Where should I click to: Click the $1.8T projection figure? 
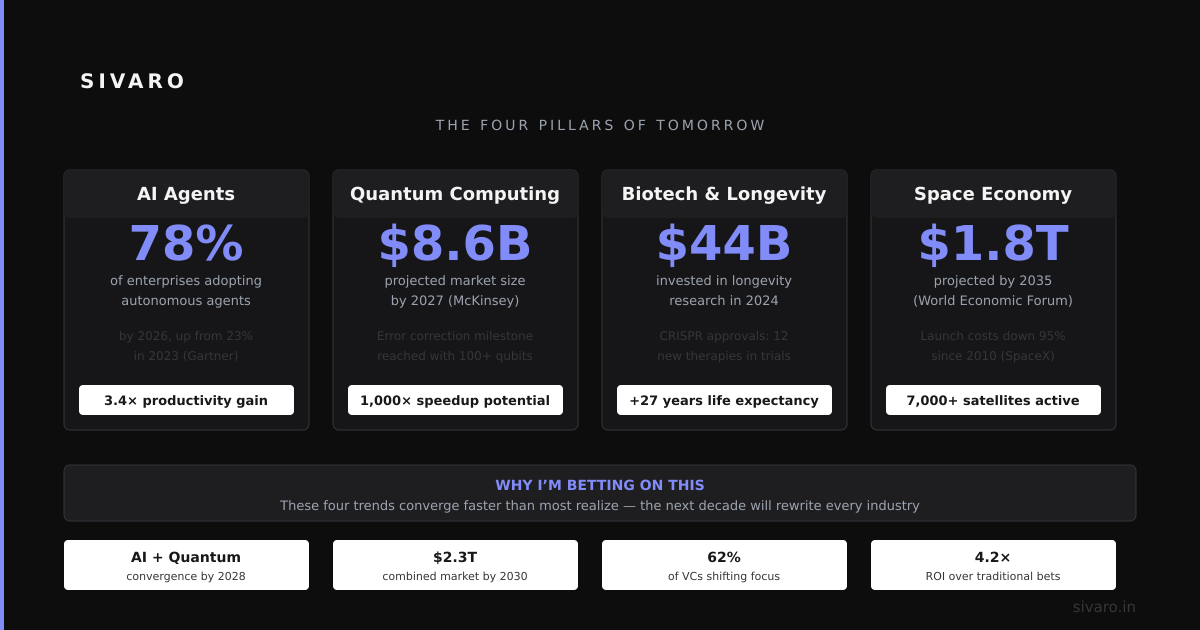993,244
